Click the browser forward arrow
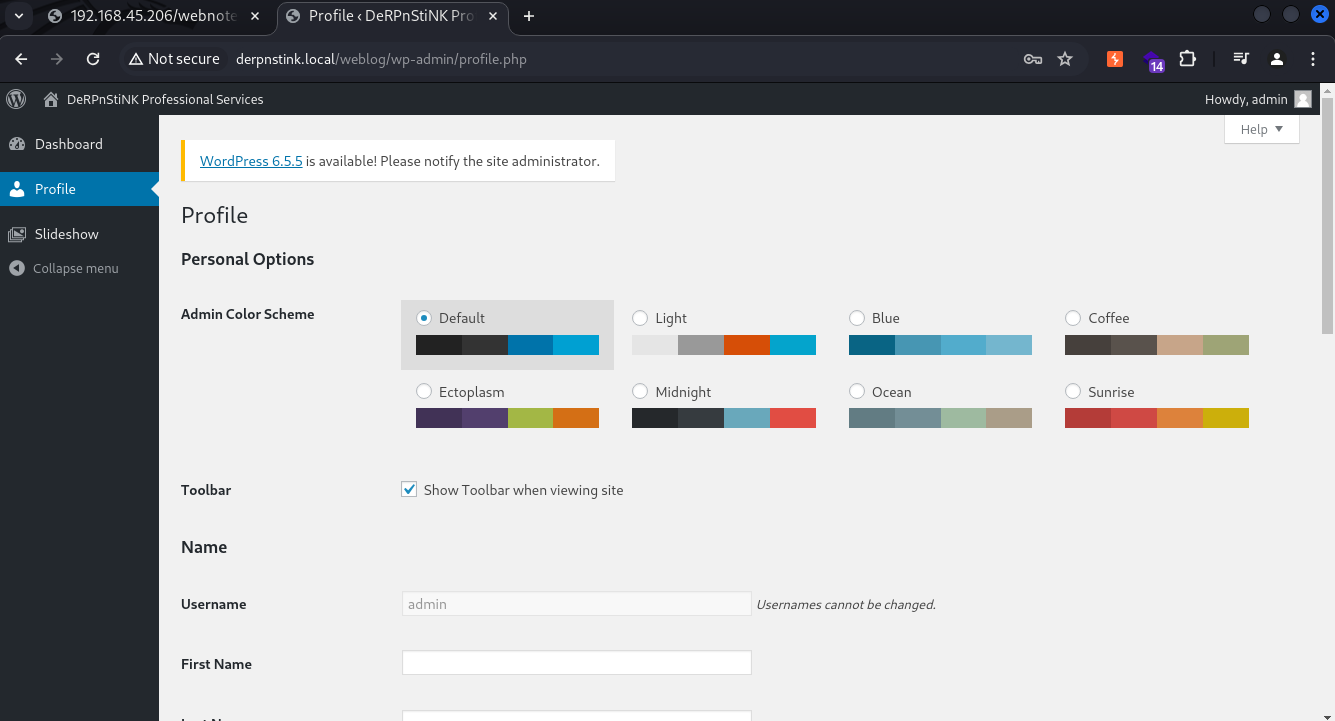The width and height of the screenshot is (1335, 721). point(57,59)
